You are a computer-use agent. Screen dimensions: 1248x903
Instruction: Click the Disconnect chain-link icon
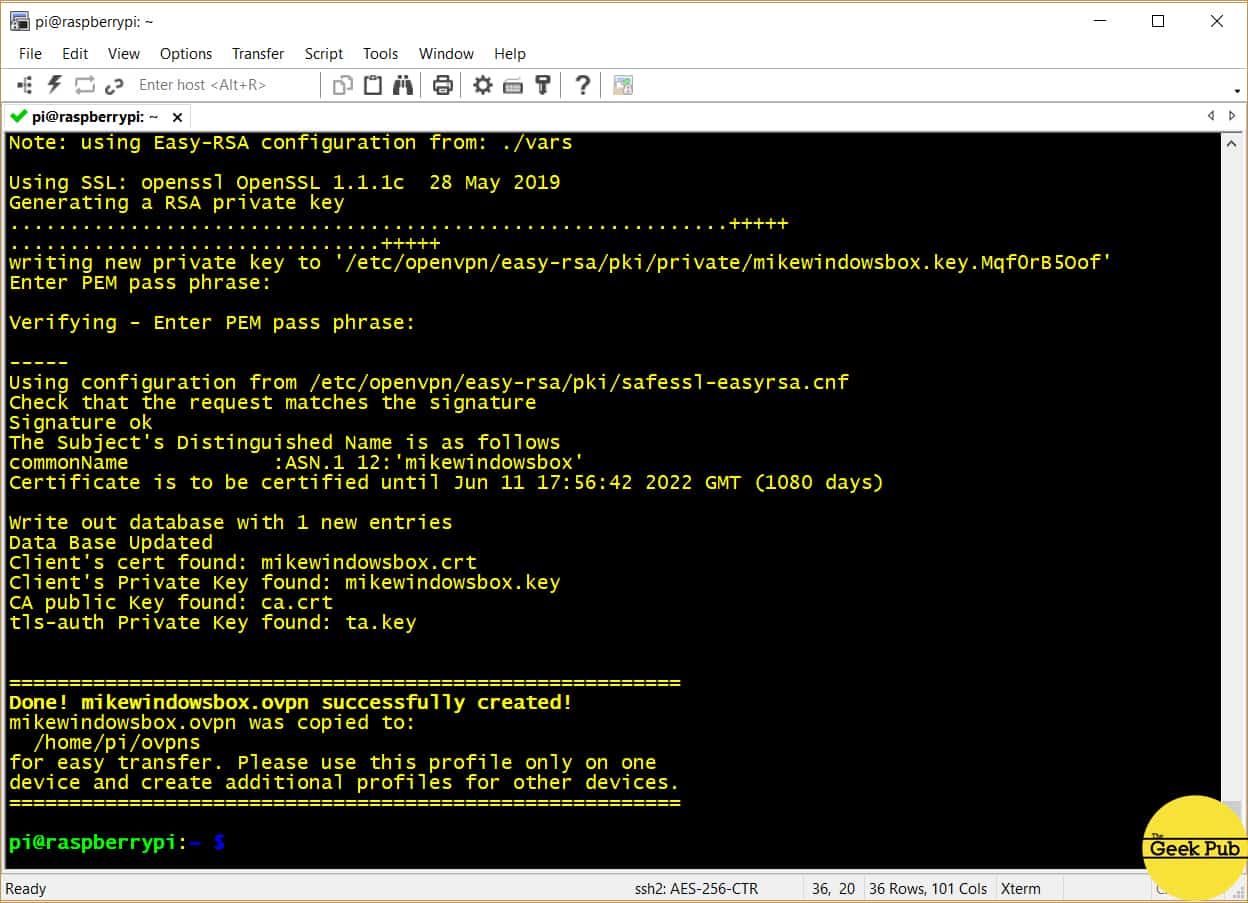tap(114, 85)
